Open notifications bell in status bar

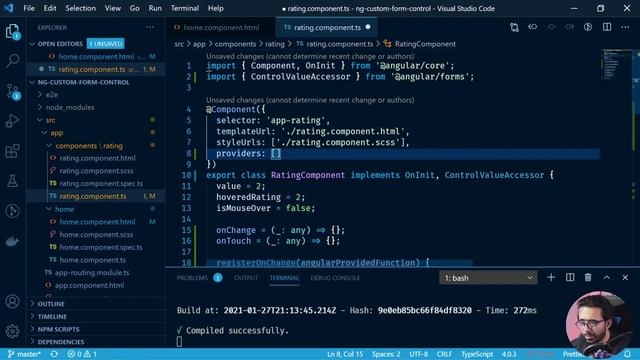[x=627, y=354]
